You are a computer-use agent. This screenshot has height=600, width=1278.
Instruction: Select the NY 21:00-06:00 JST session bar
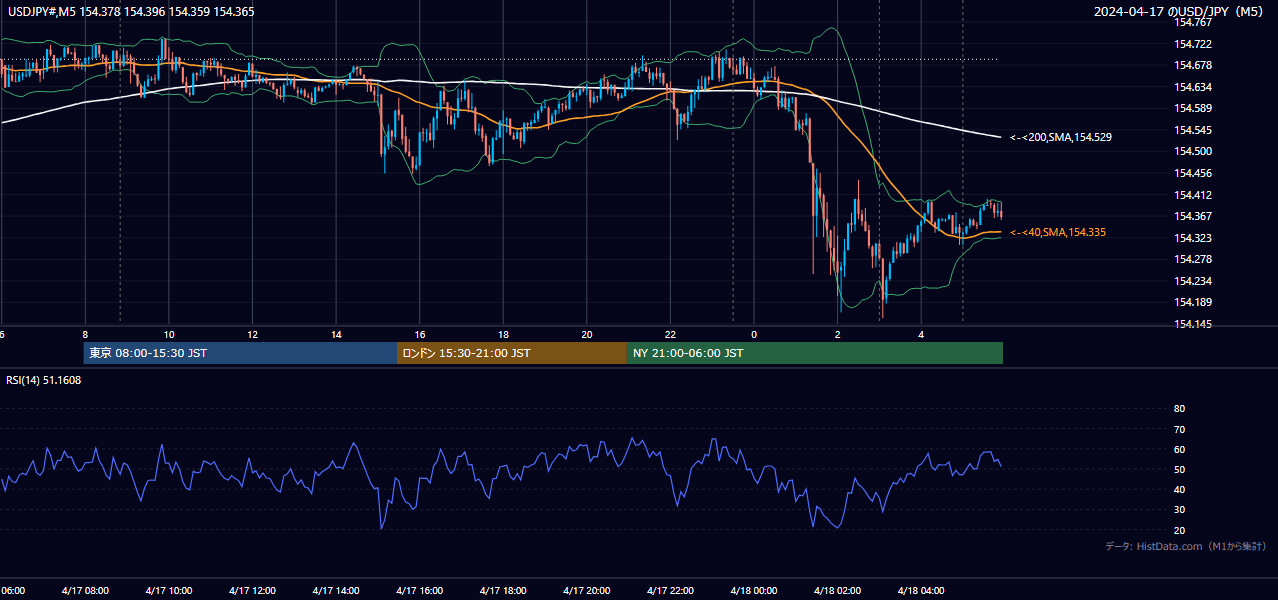point(815,353)
